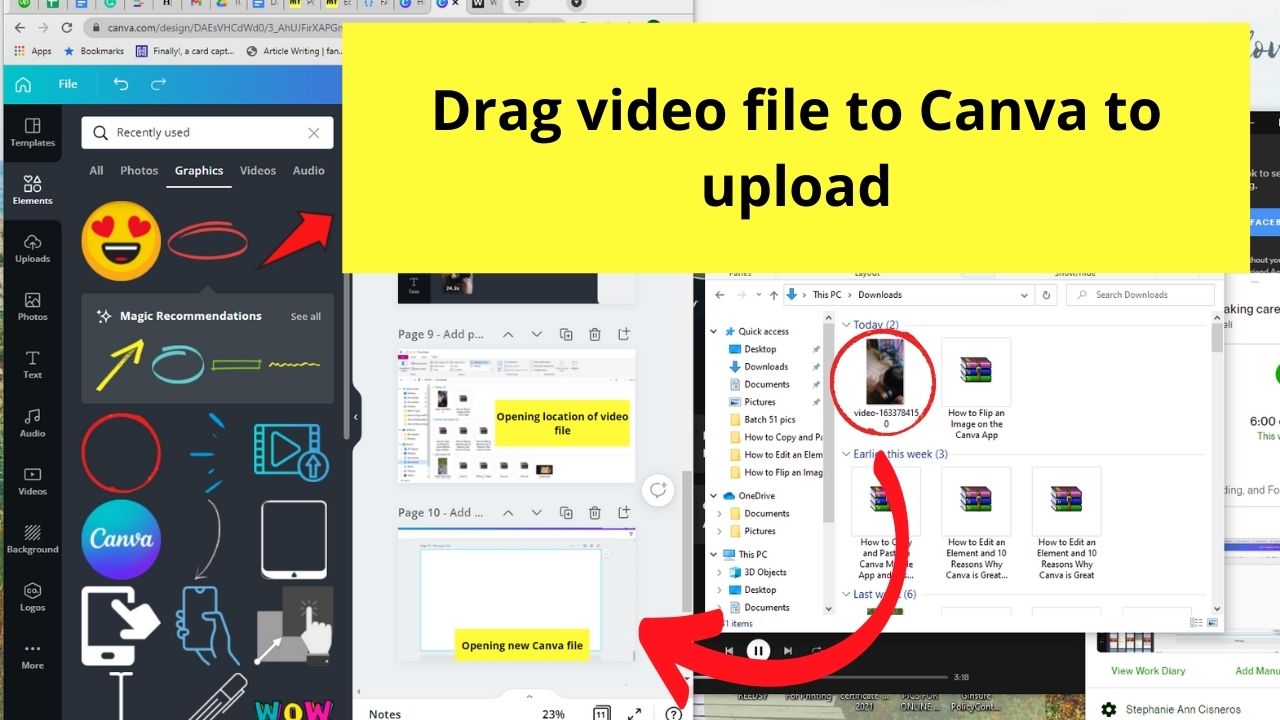Delete Page 10 with the trash icon
1280x720 pixels.
tap(595, 512)
